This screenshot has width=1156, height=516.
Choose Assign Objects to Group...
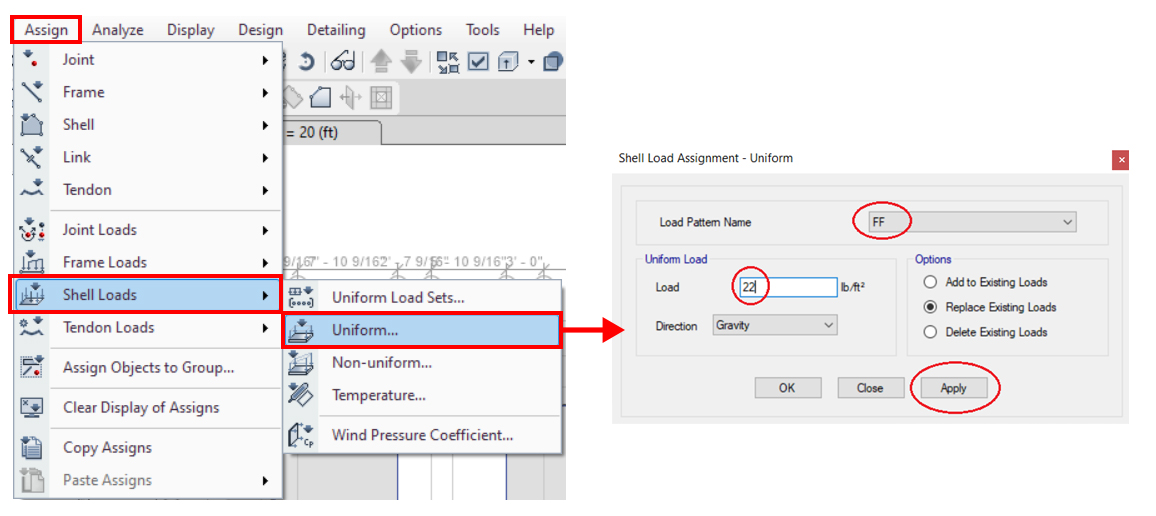(x=147, y=367)
